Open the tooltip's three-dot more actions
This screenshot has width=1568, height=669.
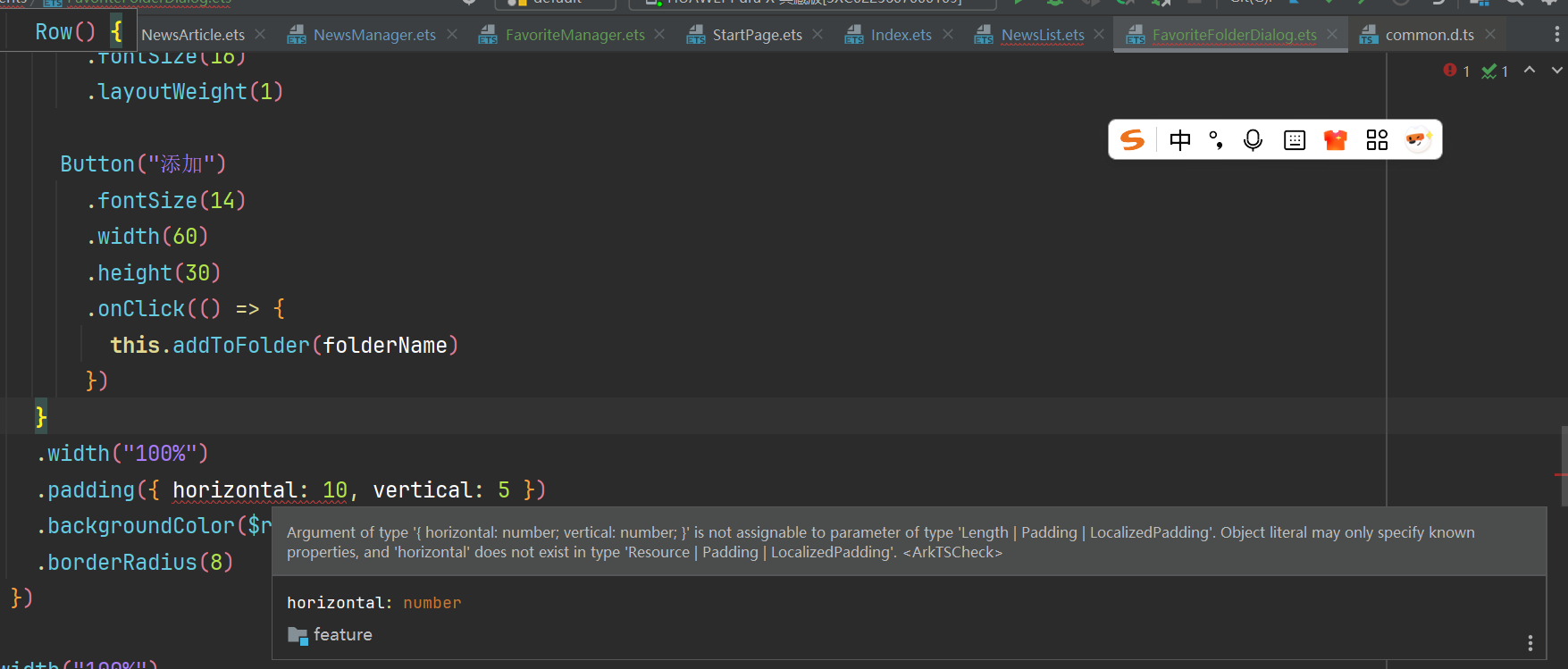point(1530,643)
